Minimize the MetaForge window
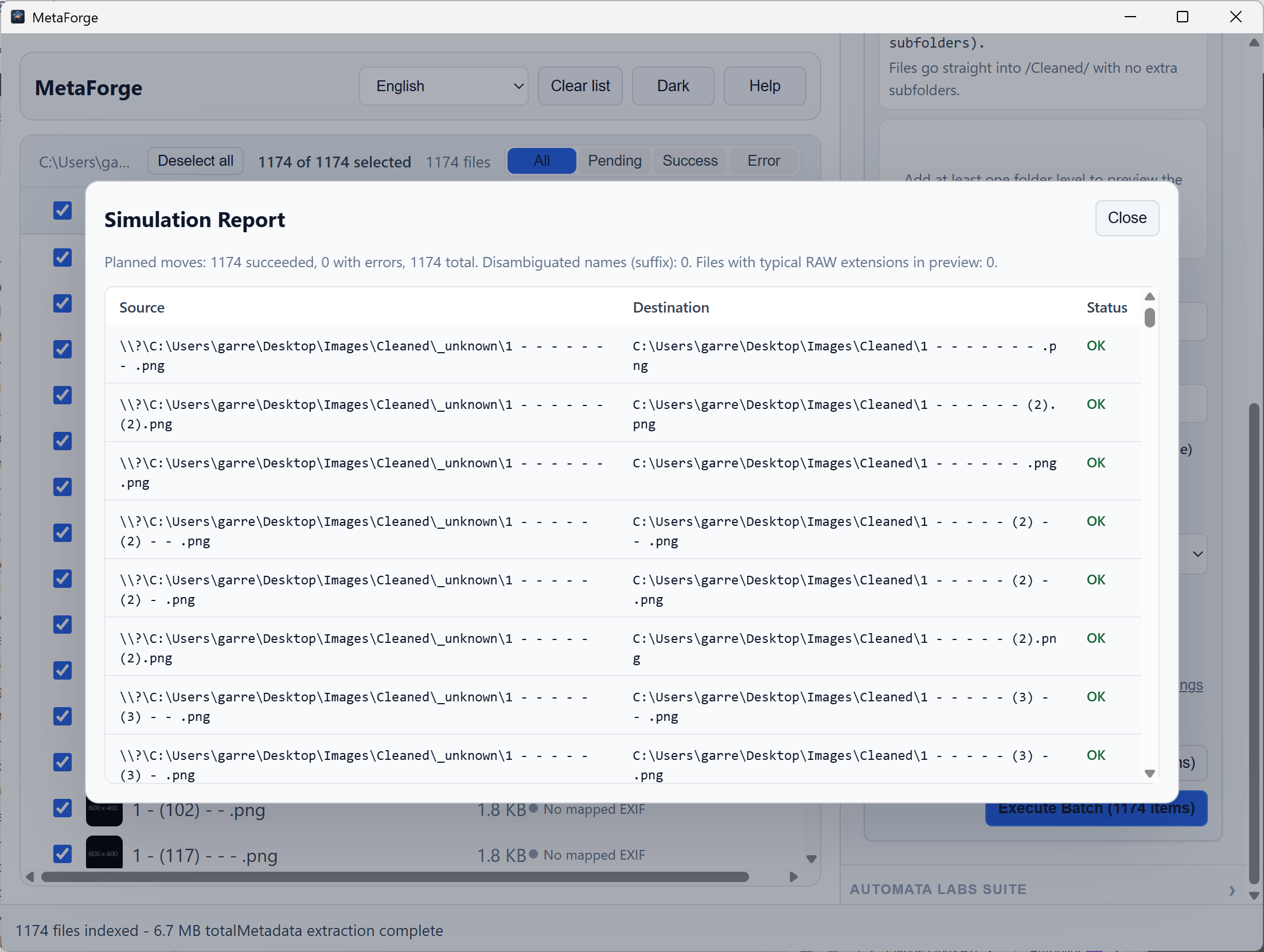Image resolution: width=1264 pixels, height=952 pixels. (1130, 17)
